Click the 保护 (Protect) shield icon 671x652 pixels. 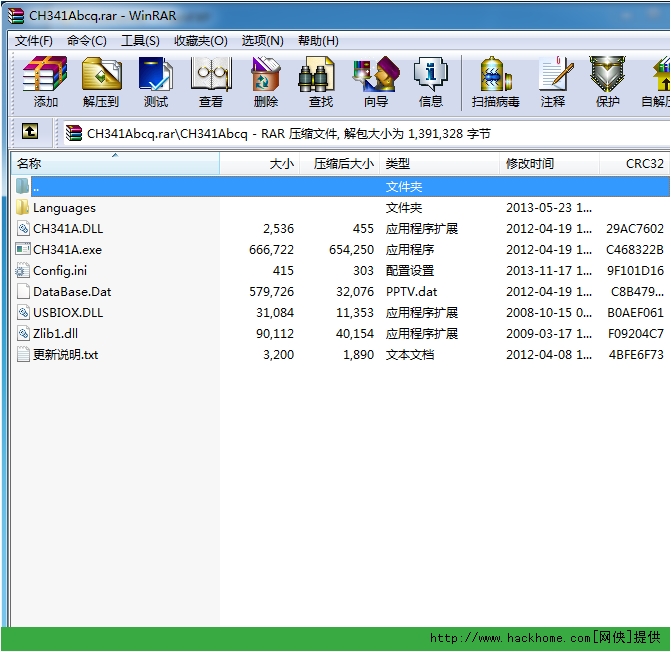[x=607, y=74]
